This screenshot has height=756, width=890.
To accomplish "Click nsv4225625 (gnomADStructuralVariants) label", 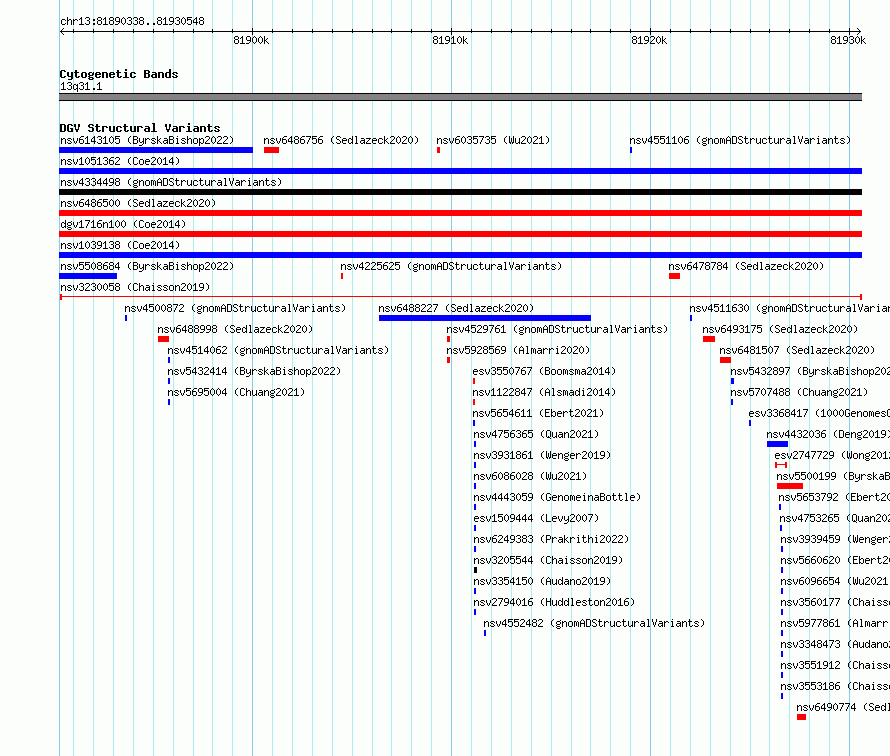I will click(451, 266).
